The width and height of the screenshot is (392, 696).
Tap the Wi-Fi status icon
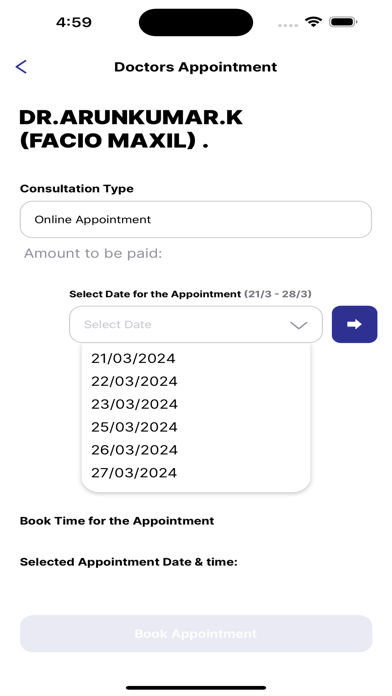coord(313,22)
